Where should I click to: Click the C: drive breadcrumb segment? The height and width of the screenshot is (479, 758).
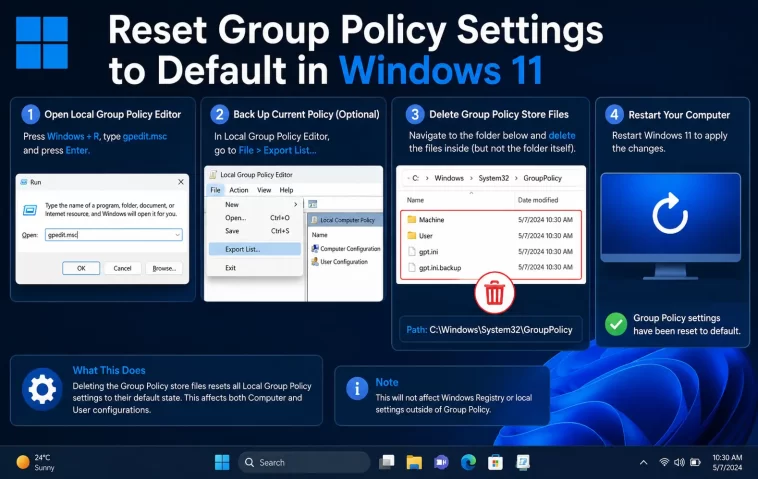click(x=415, y=178)
